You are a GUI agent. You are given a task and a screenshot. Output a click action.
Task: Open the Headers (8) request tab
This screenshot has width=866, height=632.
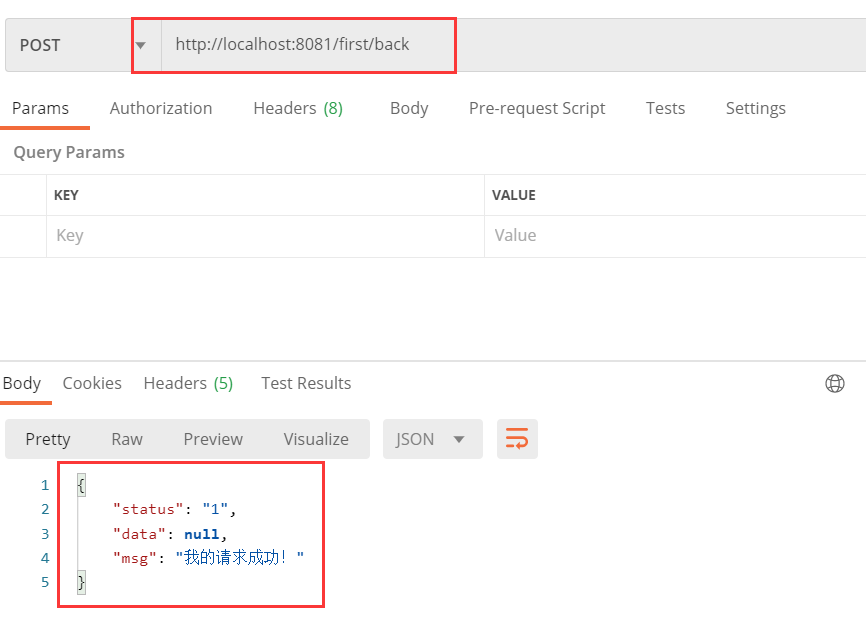coord(297,108)
